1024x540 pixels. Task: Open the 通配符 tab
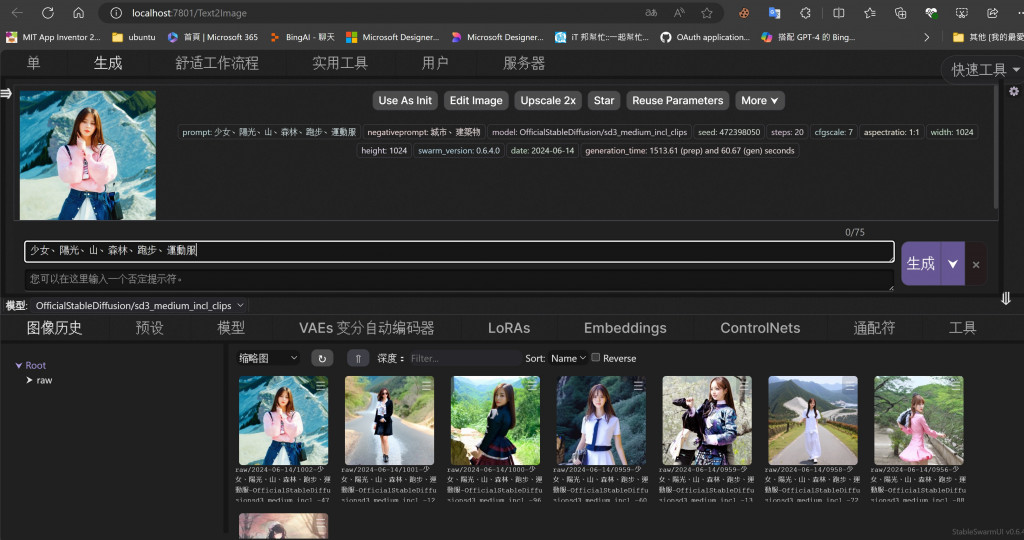pos(874,328)
